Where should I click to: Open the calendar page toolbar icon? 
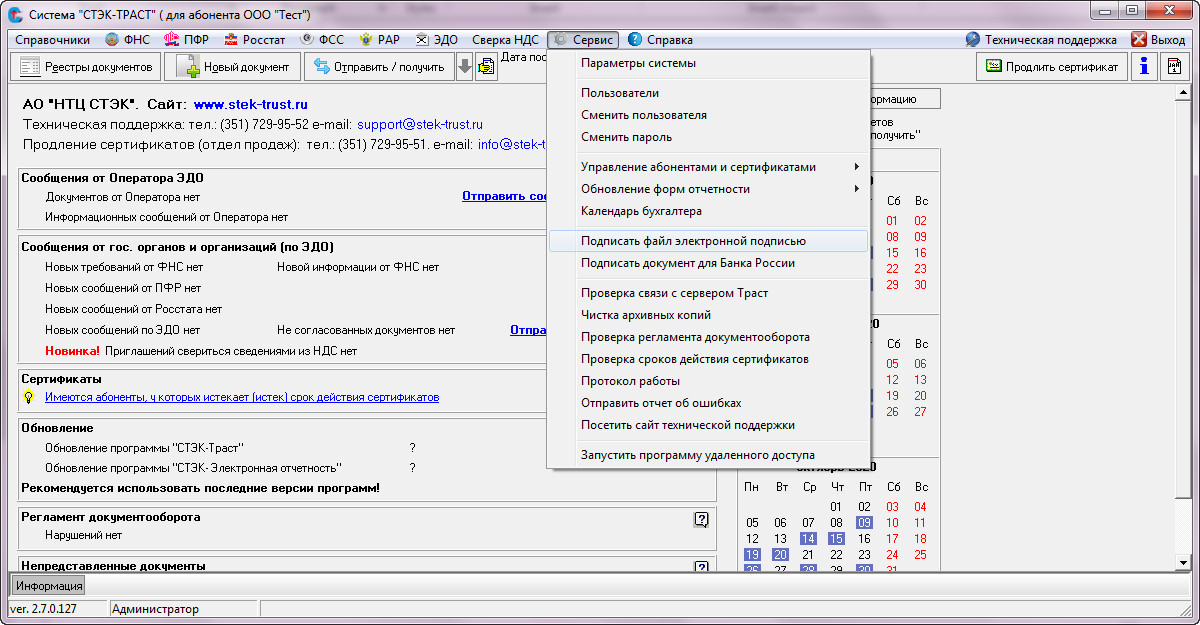point(1175,66)
